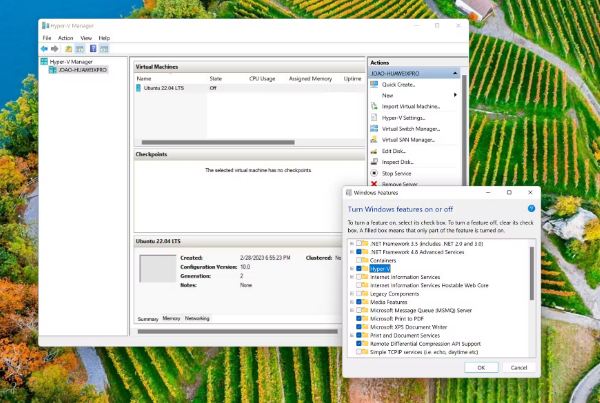
Task: Check the Containers feature checkbox
Action: [x=359, y=260]
